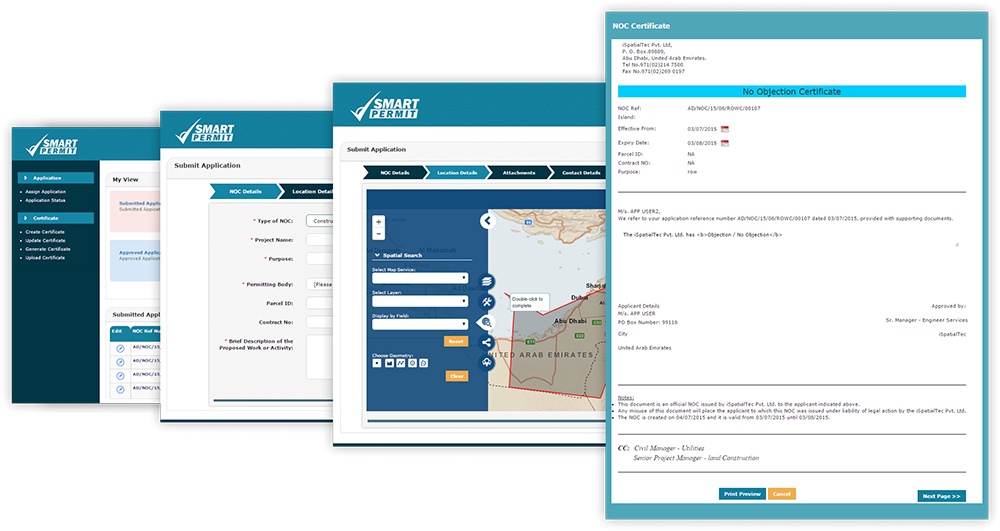Collapse the map side panel arrow
The height and width of the screenshot is (531, 1000).
pos(487,221)
